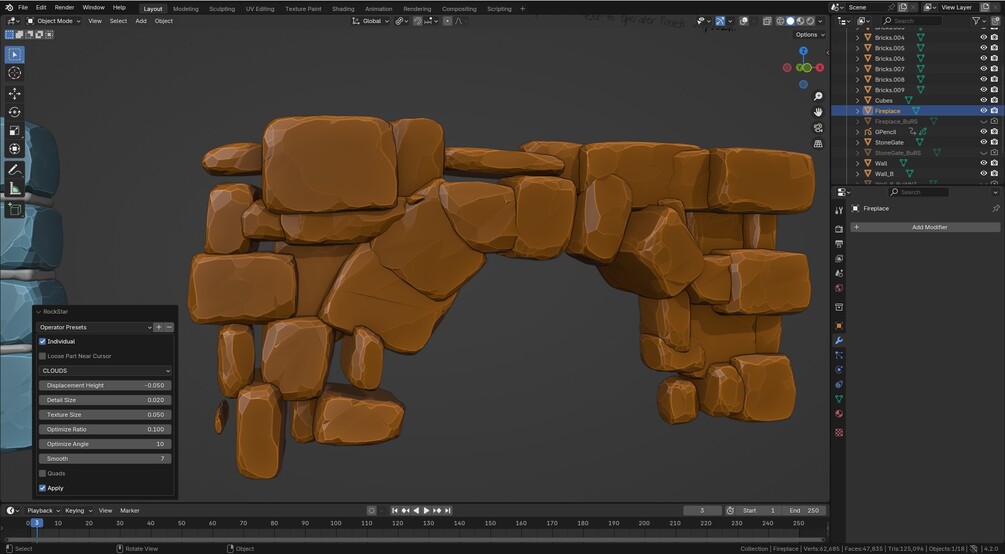Open the Physics properties tab
Screen dimensions: 1005x554
pyautogui.click(x=838, y=369)
